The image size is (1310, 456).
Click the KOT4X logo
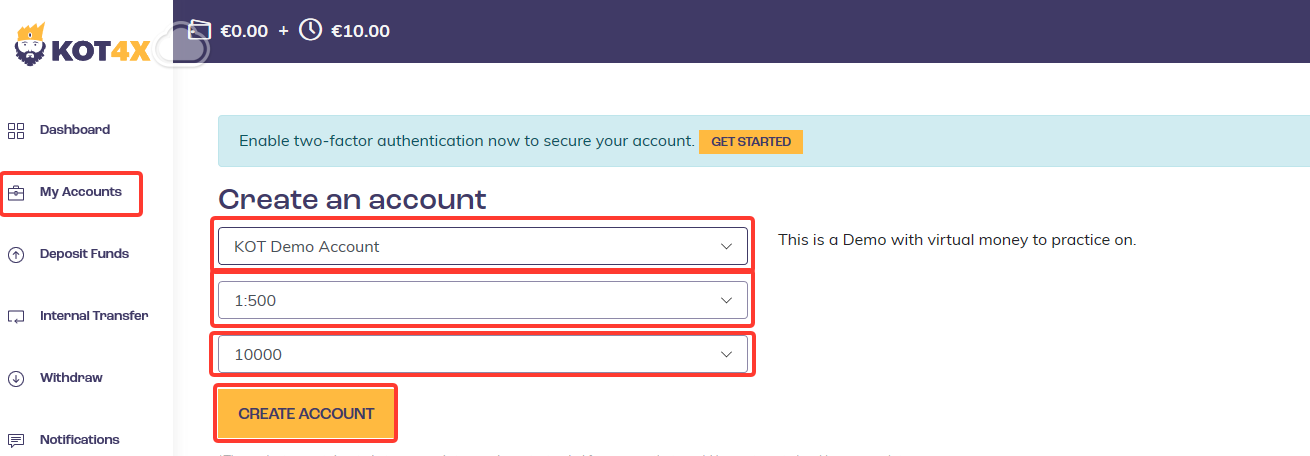[82, 46]
